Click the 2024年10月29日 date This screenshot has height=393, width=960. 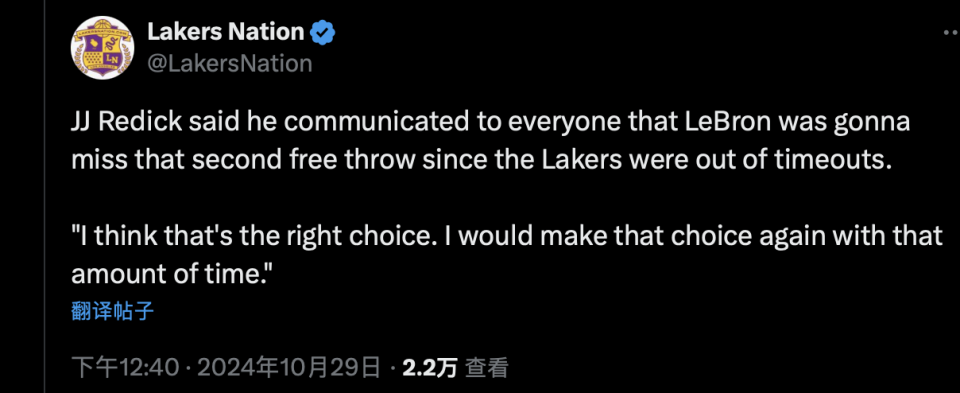[289, 367]
